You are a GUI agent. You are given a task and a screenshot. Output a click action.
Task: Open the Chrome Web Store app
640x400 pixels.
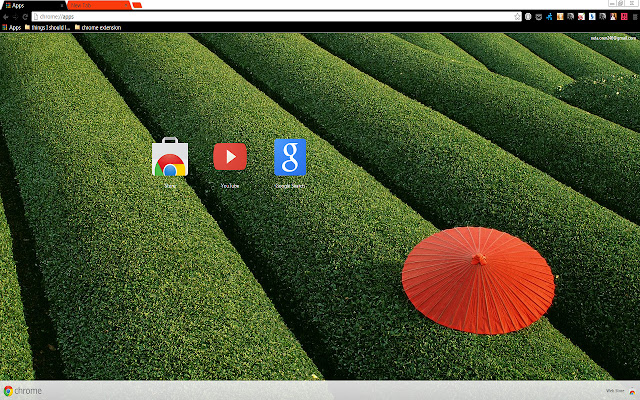pyautogui.click(x=170, y=159)
